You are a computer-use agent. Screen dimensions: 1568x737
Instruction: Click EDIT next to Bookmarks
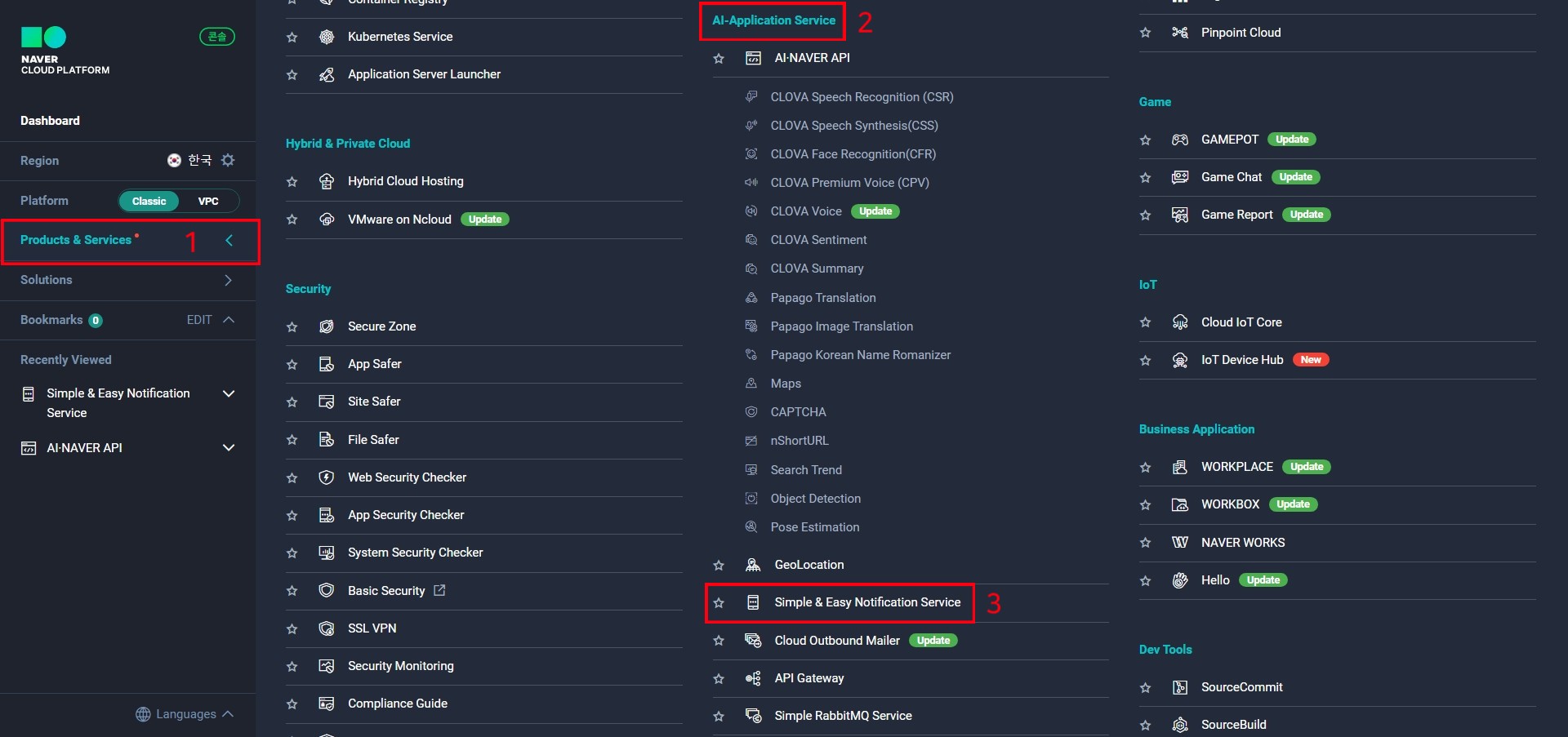pos(199,320)
